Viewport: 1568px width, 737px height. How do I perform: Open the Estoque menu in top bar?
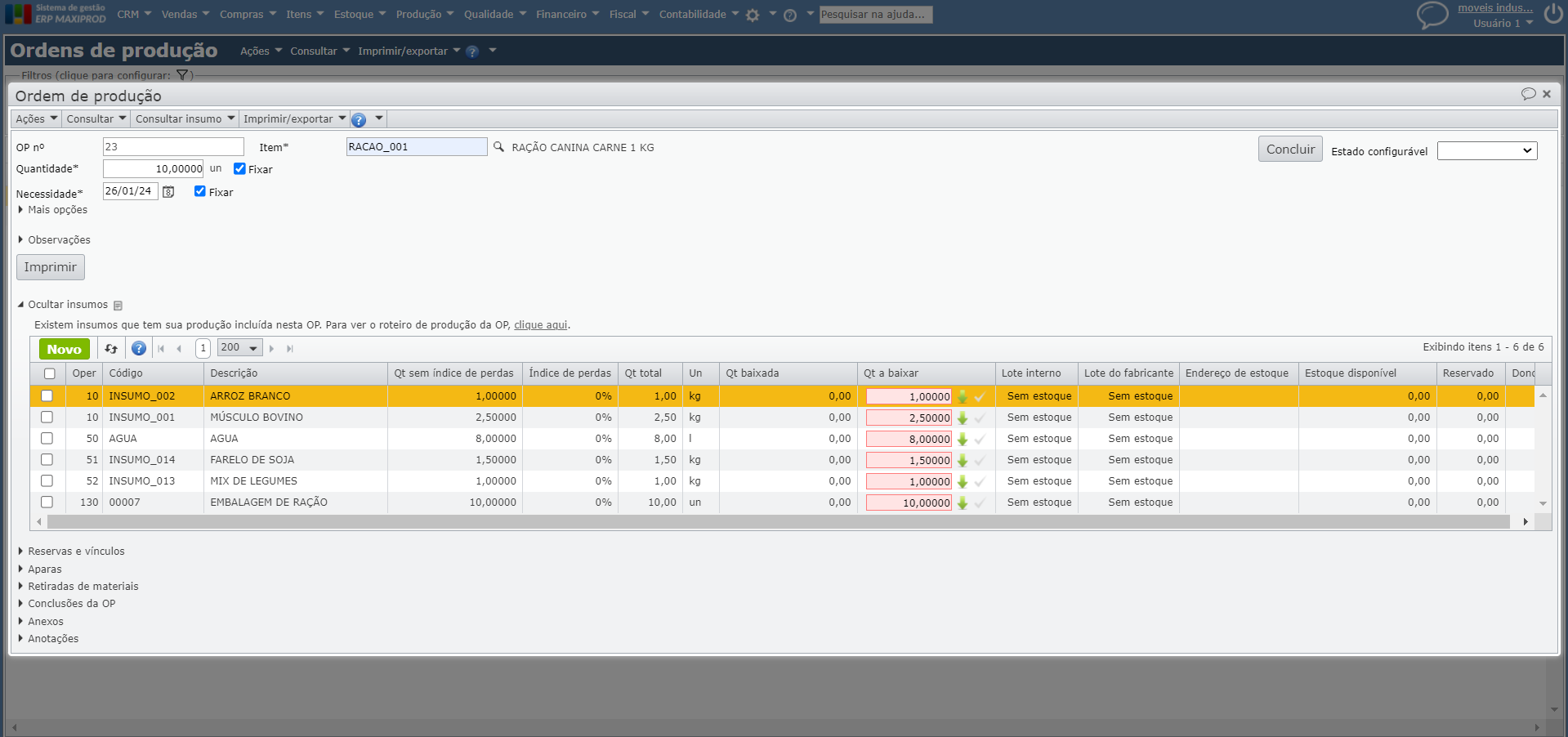[x=360, y=15]
